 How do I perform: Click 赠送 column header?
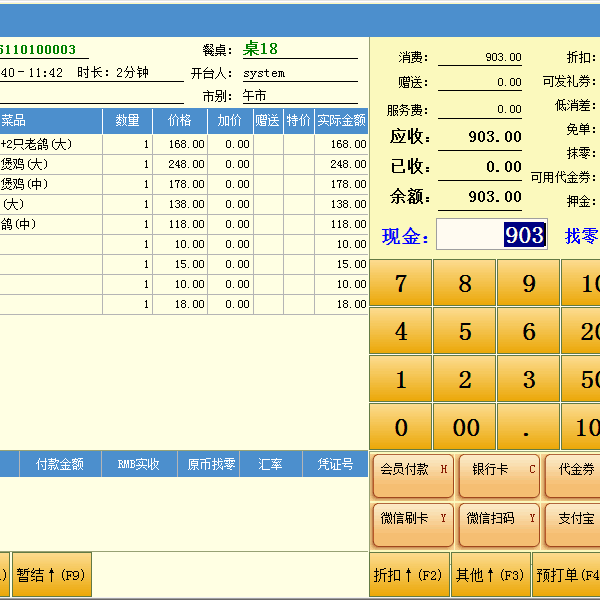[268, 121]
